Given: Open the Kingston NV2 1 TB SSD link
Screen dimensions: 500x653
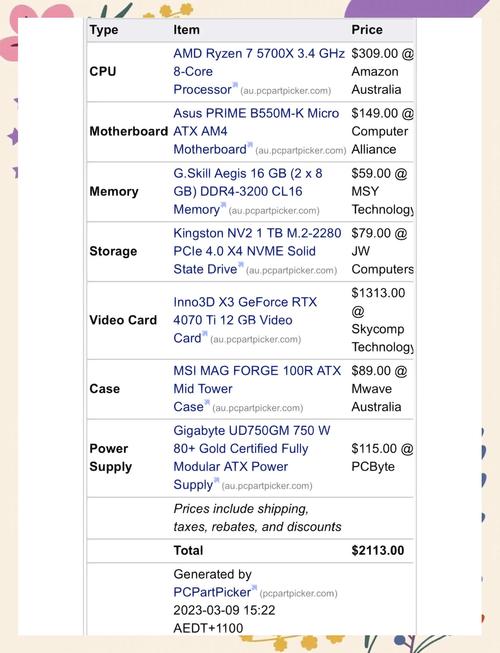Looking at the screenshot, I should pos(257,251).
